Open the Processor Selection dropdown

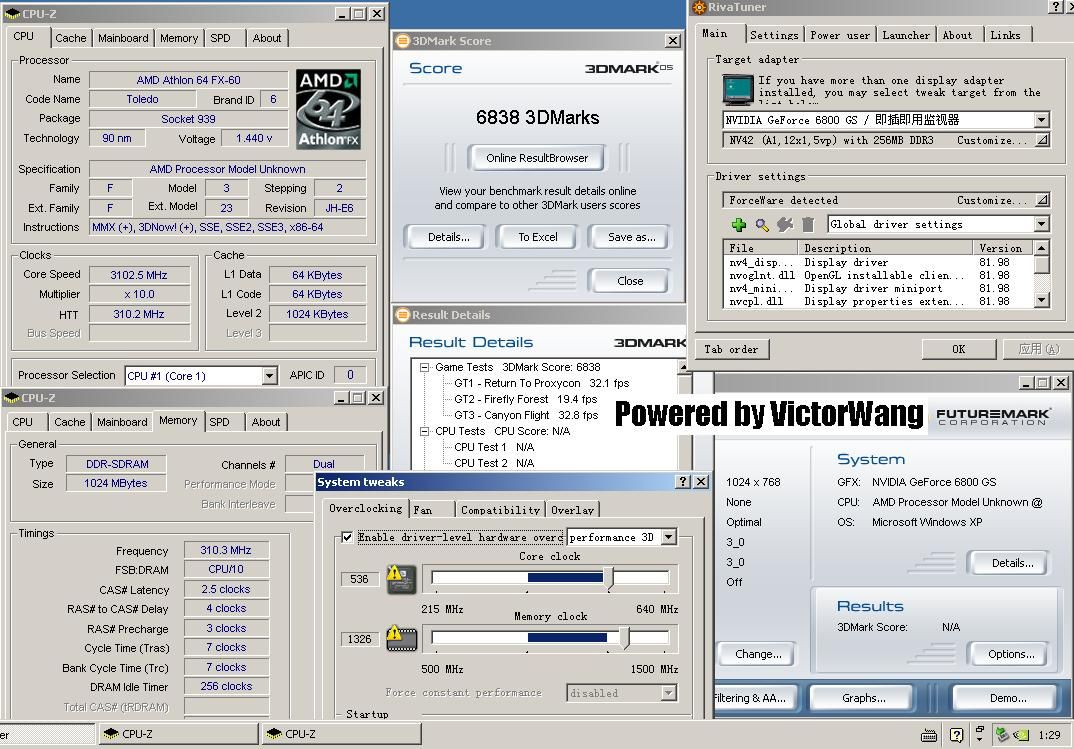269,376
